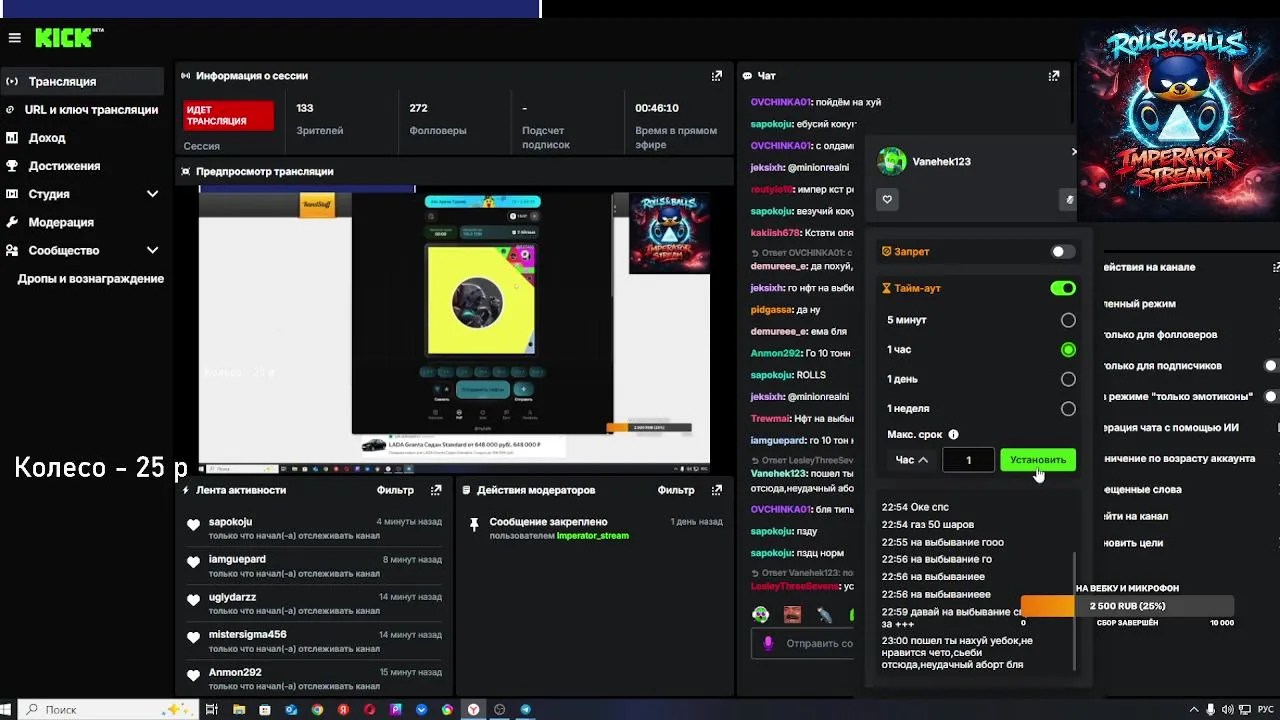Click the uglydarzz username in activity feed
Screen dimensions: 1280x720
(x=232, y=597)
